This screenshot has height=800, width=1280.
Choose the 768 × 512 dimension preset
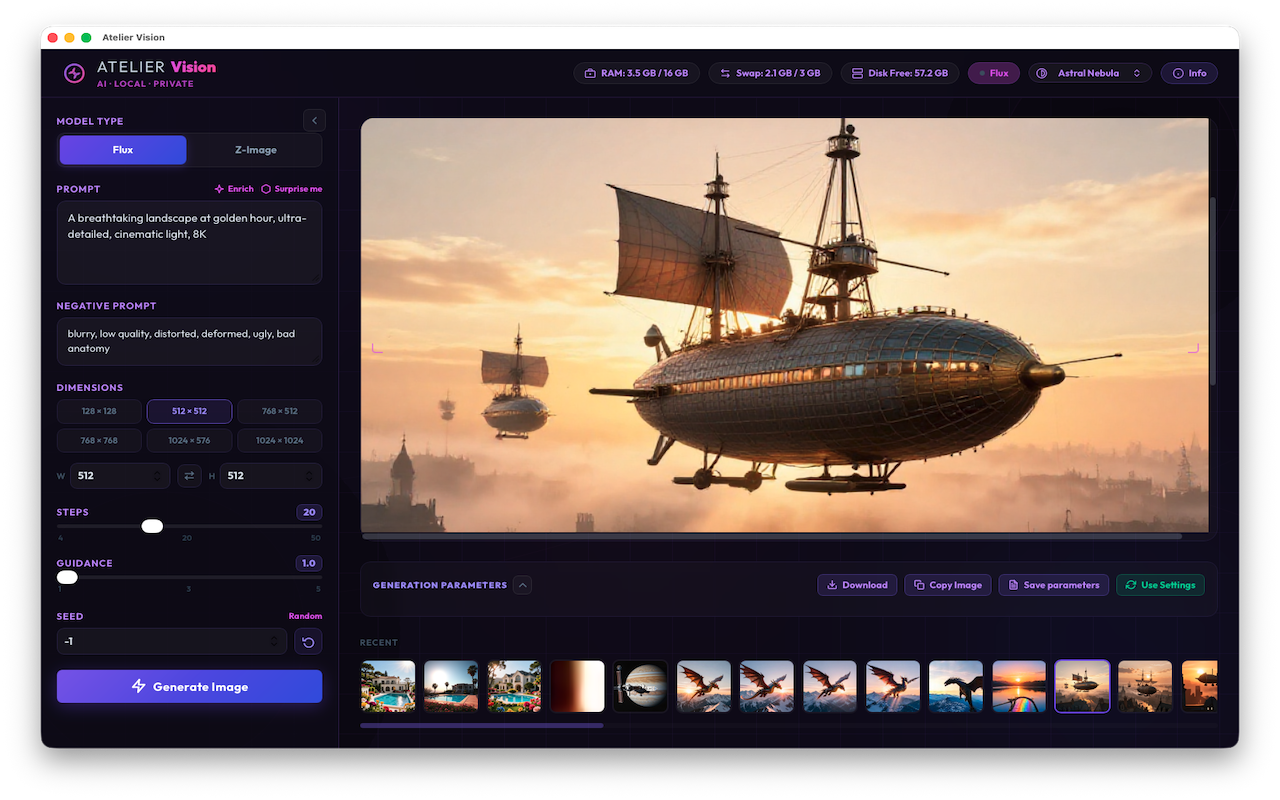point(280,411)
